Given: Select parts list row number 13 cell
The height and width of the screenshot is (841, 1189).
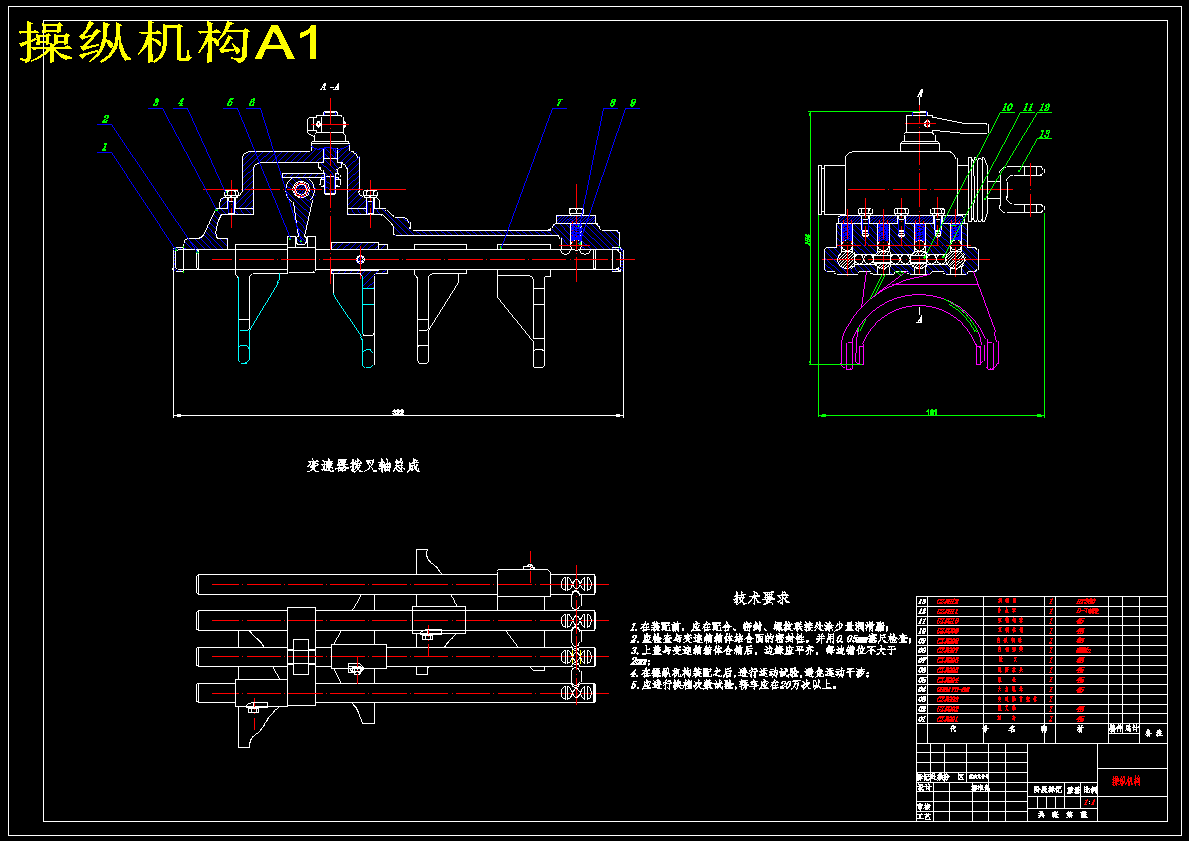Looking at the screenshot, I should click(x=922, y=601).
